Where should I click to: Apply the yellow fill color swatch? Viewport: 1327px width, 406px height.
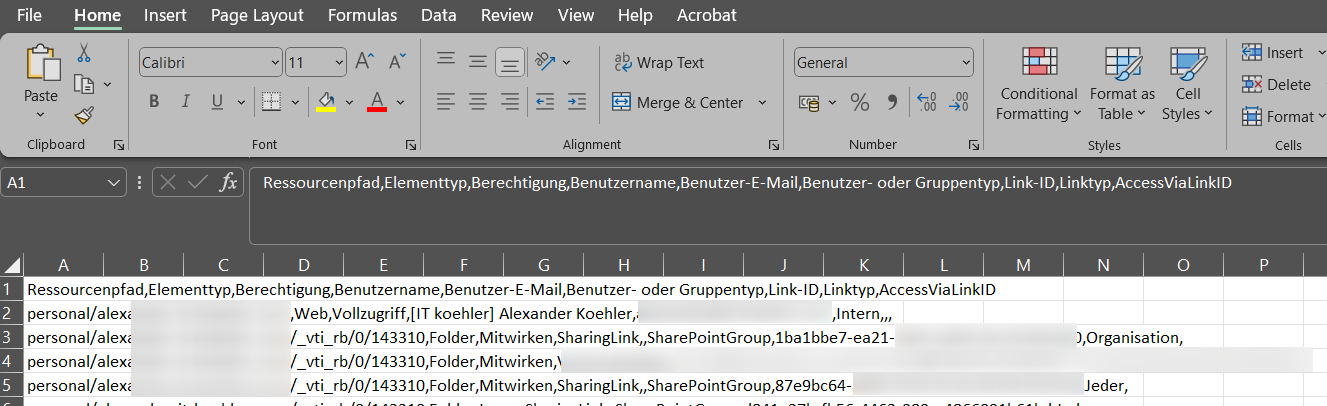pos(326,102)
